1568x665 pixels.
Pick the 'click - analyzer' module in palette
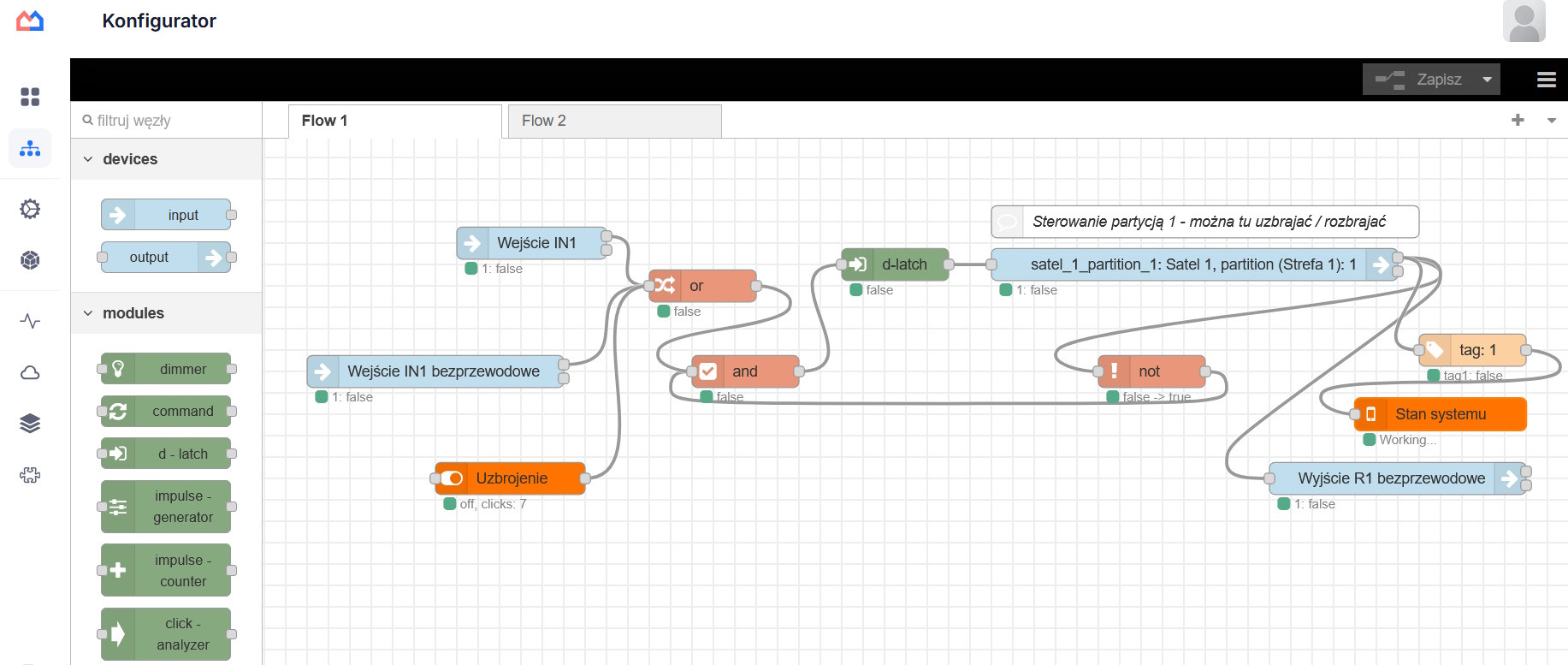pos(166,634)
